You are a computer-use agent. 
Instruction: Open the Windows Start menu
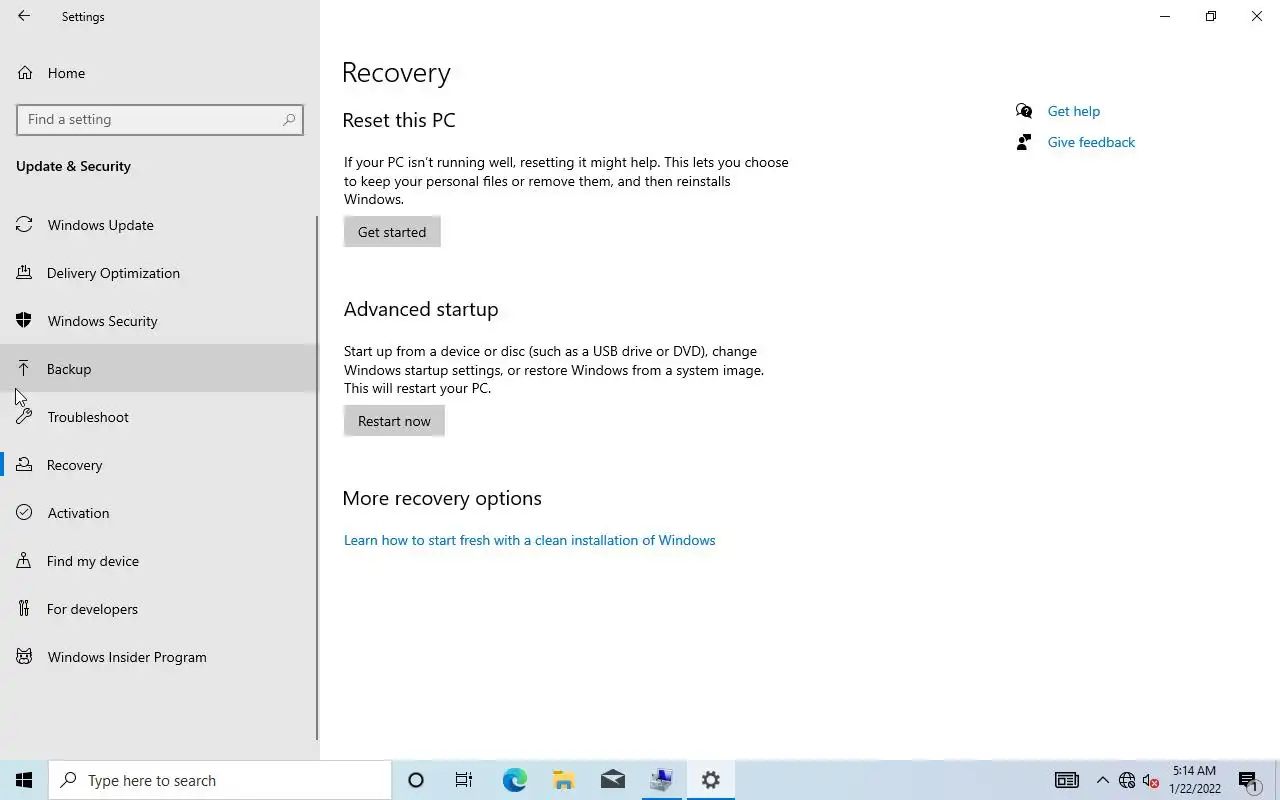pyautogui.click(x=24, y=780)
